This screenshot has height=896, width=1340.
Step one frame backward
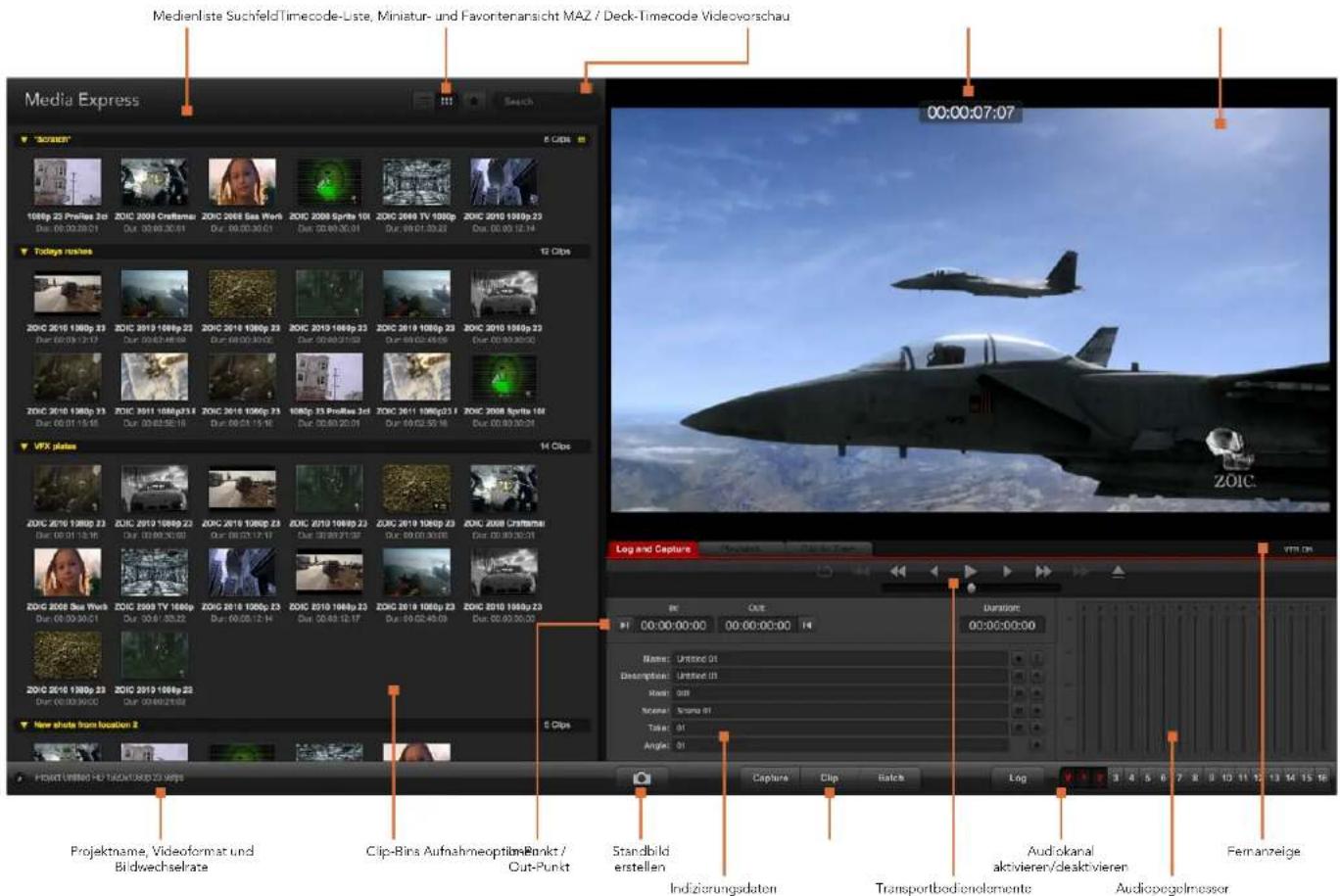pos(933,572)
